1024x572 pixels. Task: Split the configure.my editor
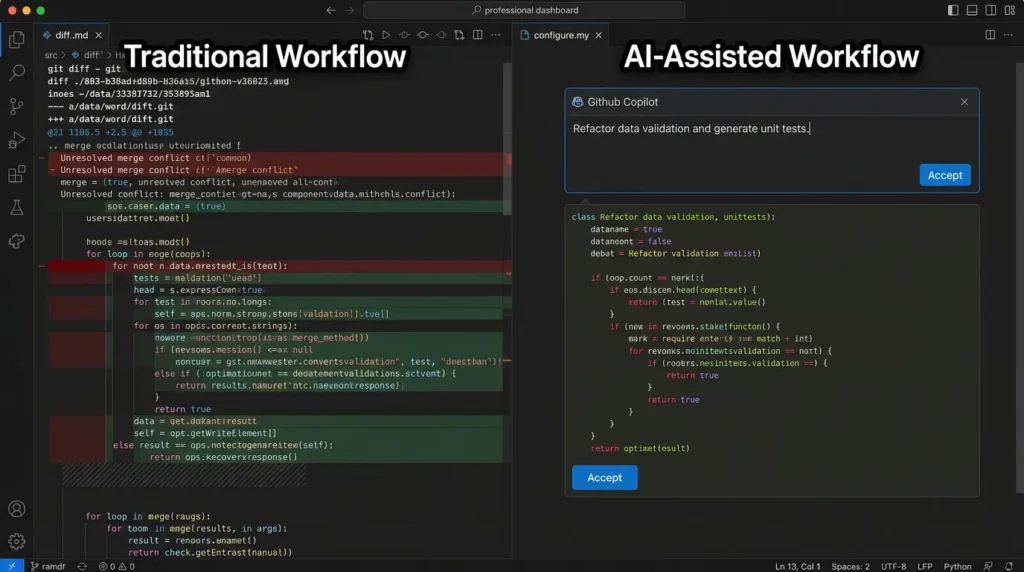pyautogui.click(x=990, y=35)
